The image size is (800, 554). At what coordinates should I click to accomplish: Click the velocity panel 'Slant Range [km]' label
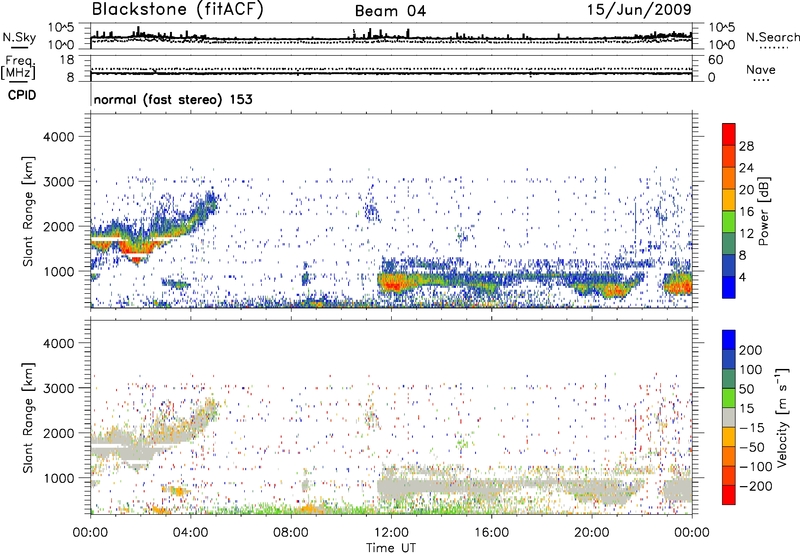point(28,418)
